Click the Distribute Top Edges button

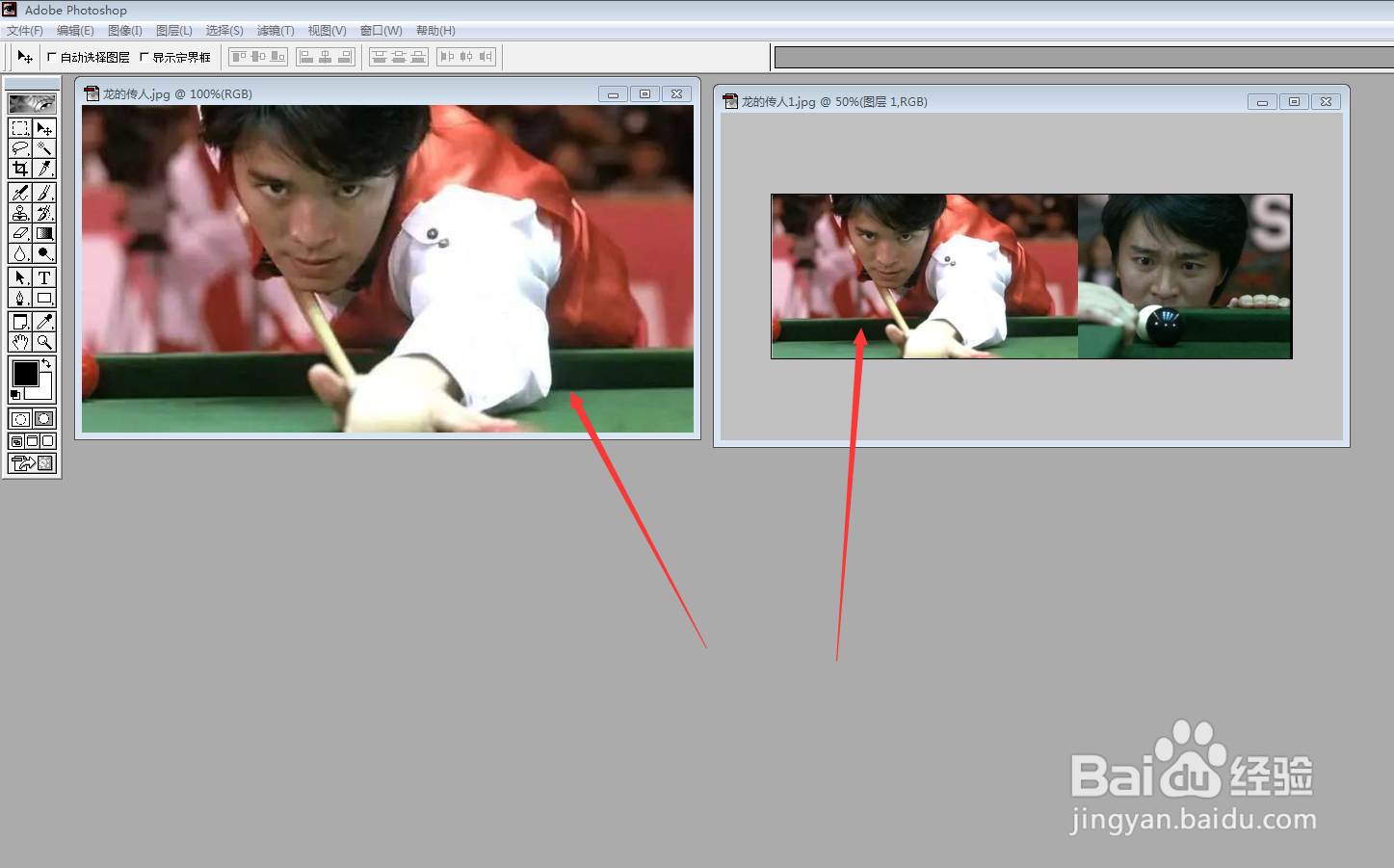[x=380, y=57]
